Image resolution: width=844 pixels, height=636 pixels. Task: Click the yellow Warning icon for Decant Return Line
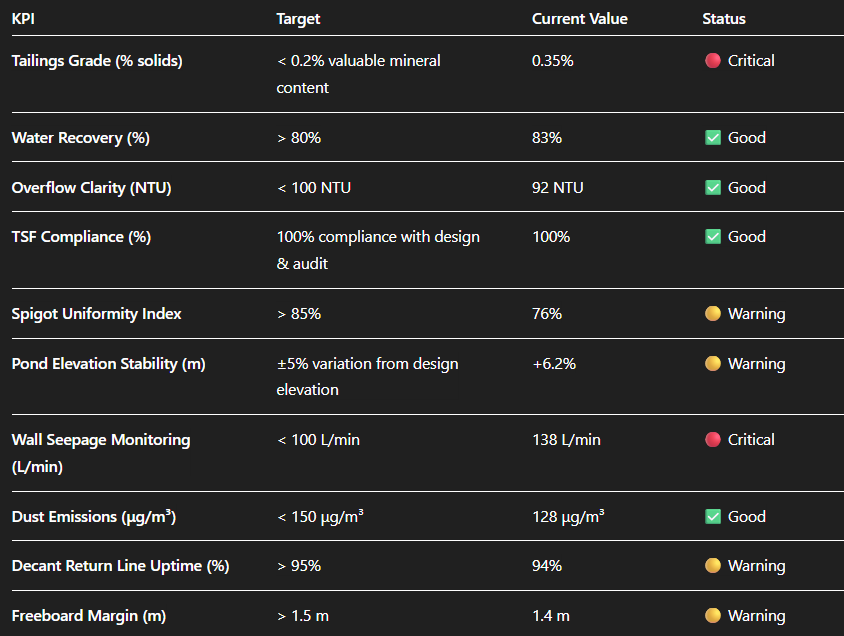tap(713, 566)
